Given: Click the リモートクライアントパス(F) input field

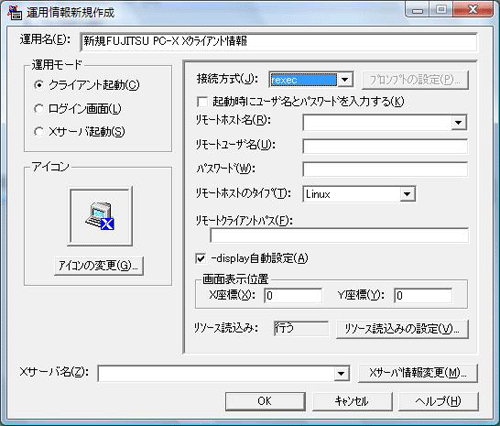Looking at the screenshot, I should (x=339, y=236).
